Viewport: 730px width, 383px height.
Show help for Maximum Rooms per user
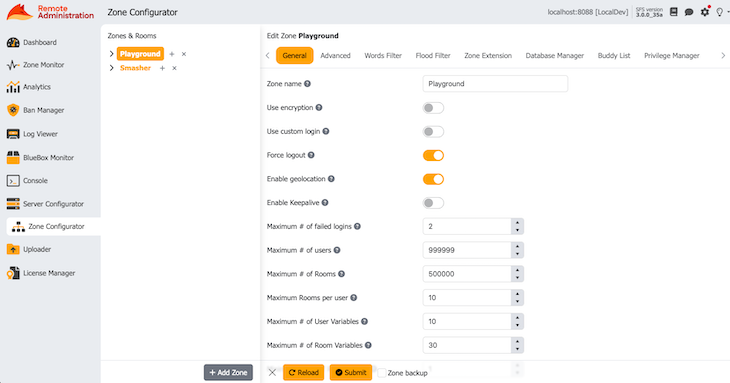coord(354,297)
